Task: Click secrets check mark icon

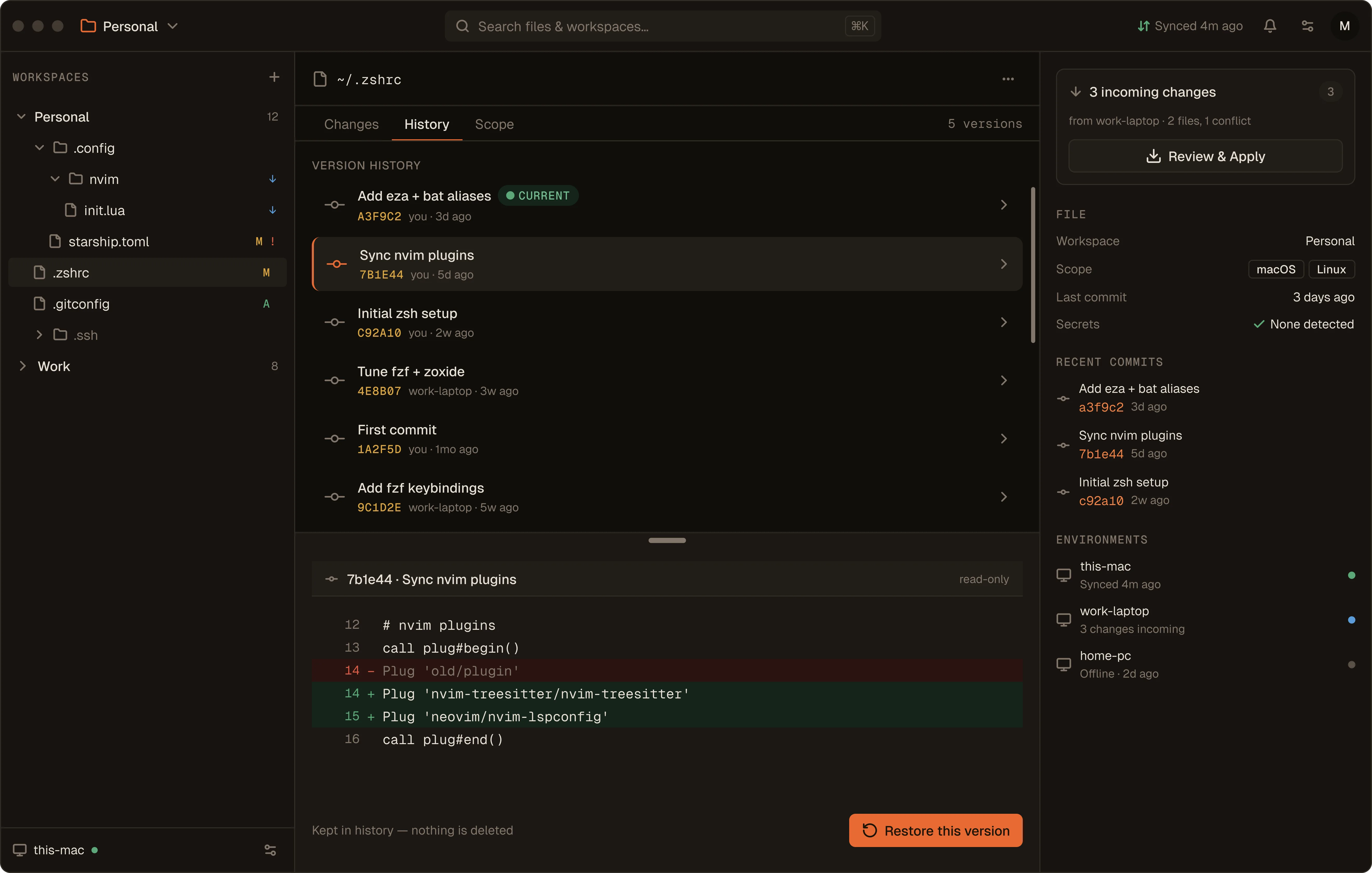Action: click(x=1259, y=324)
